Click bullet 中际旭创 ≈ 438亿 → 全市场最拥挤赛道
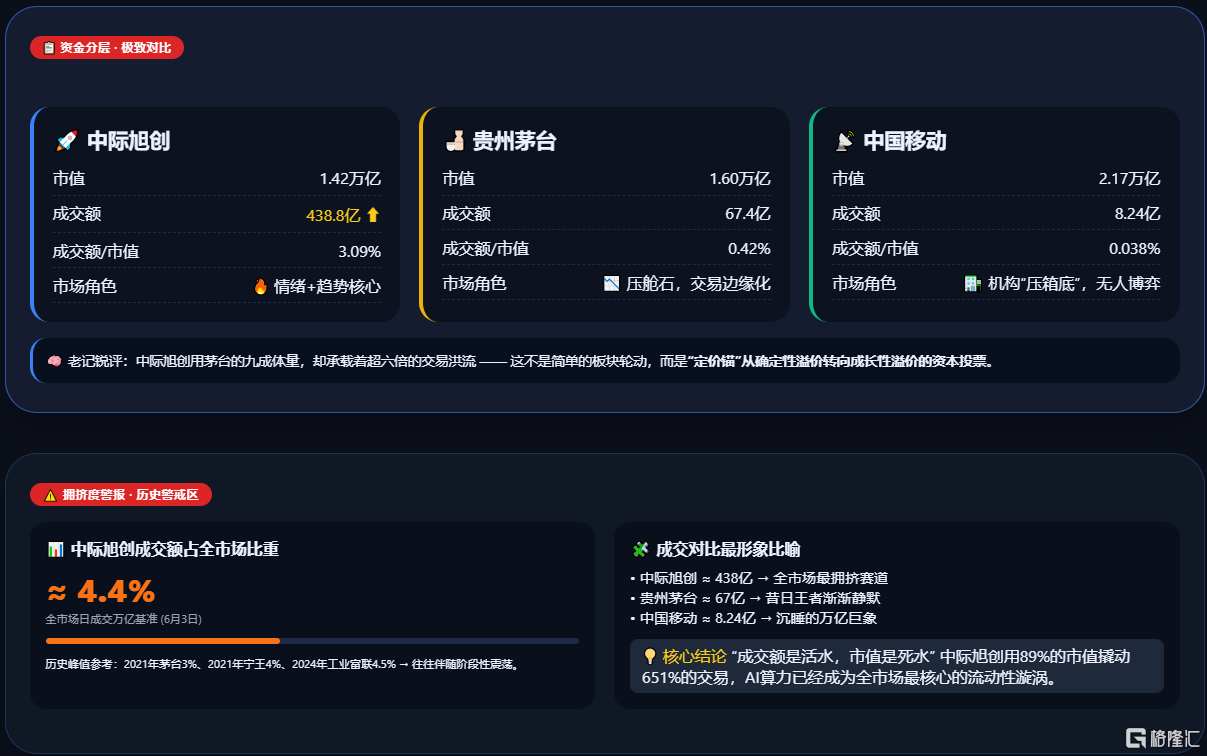This screenshot has width=1207, height=756. 759,578
